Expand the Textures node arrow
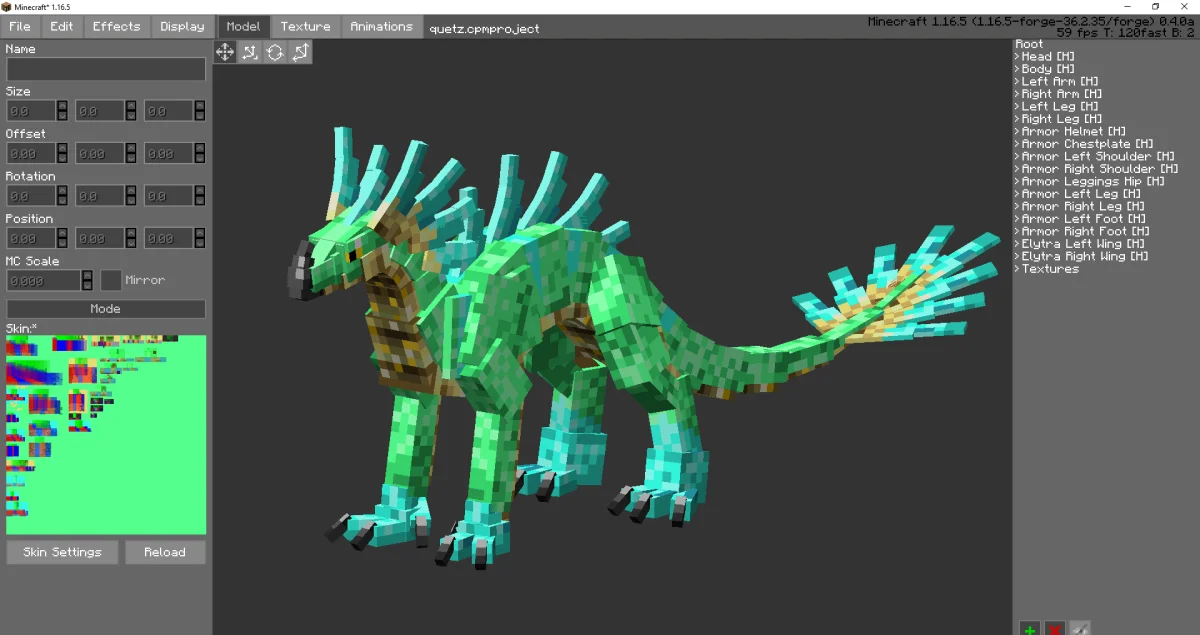This screenshot has height=635, width=1200. click(1017, 269)
